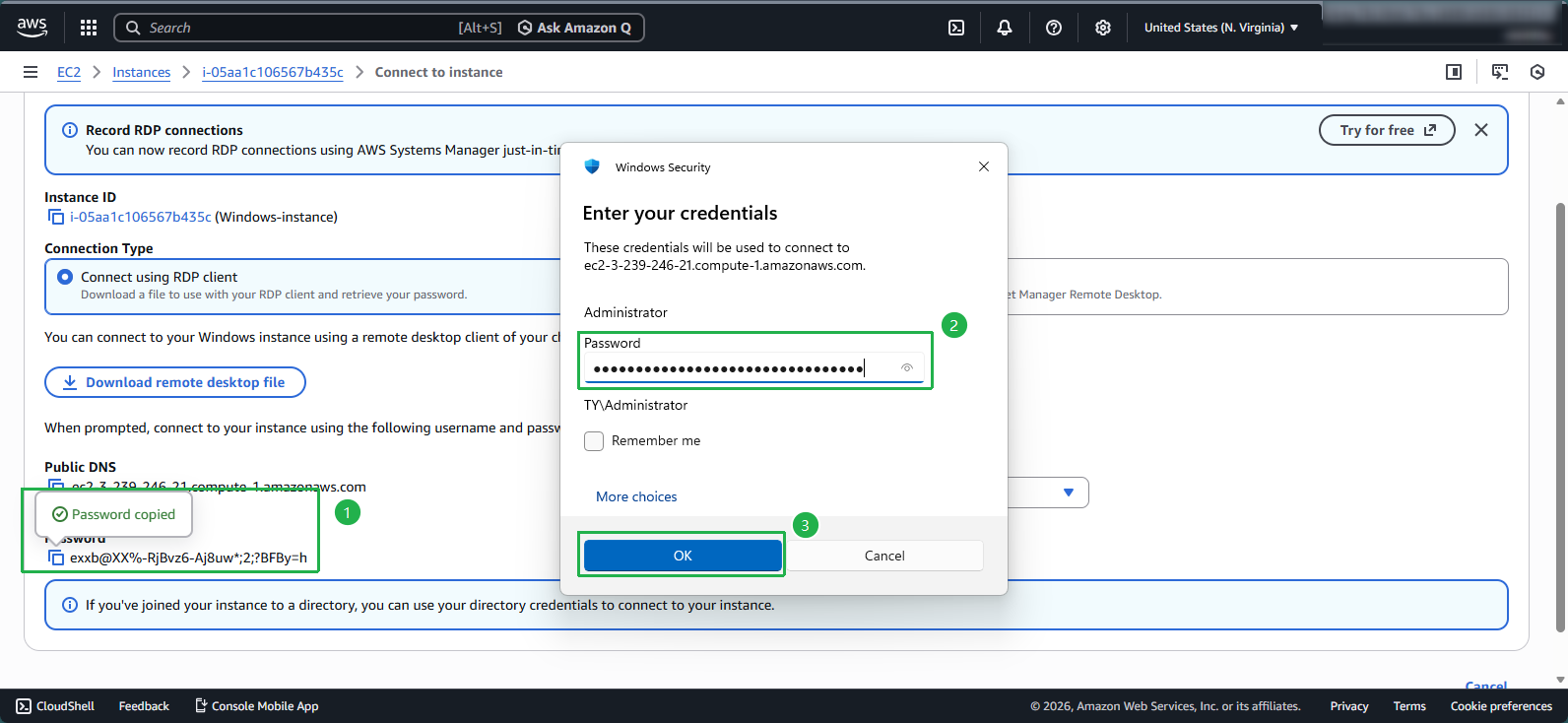Open Feedback in the footer
Screen dimensions: 1568x723
[144, 706]
